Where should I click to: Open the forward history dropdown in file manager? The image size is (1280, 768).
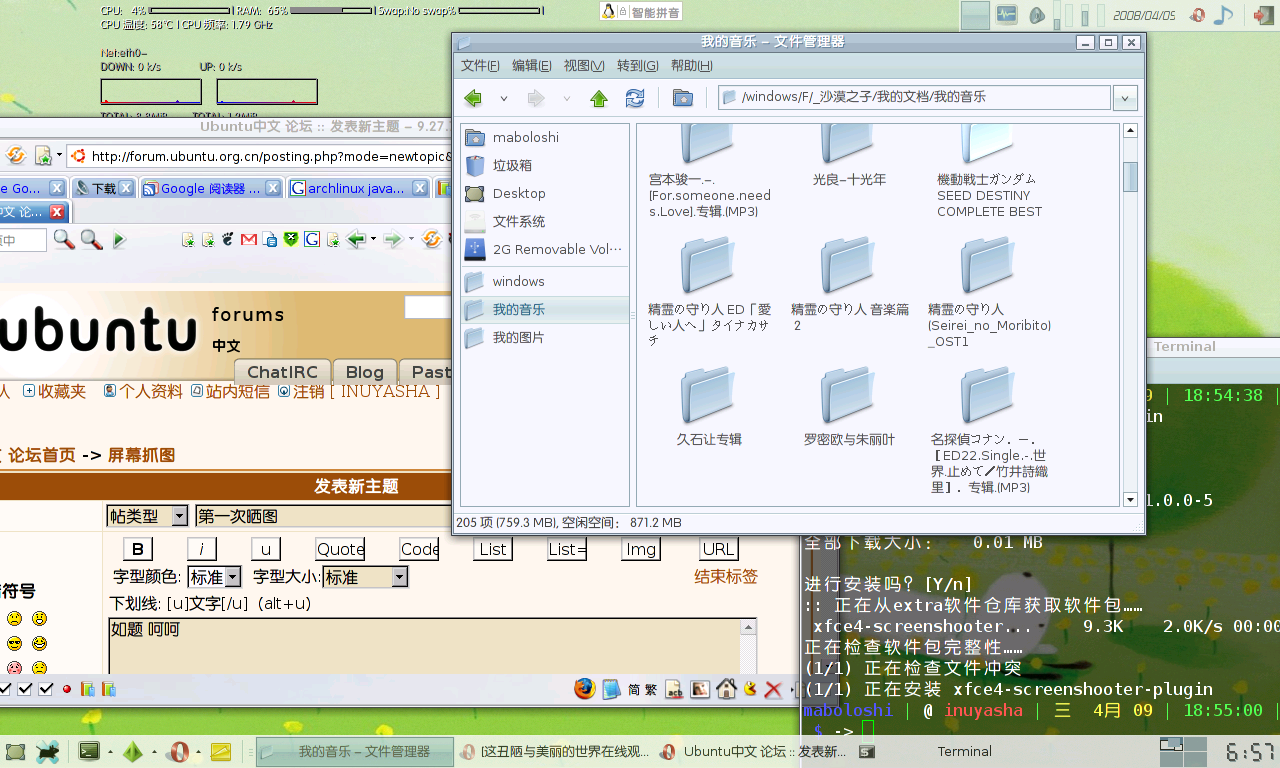pos(567,99)
